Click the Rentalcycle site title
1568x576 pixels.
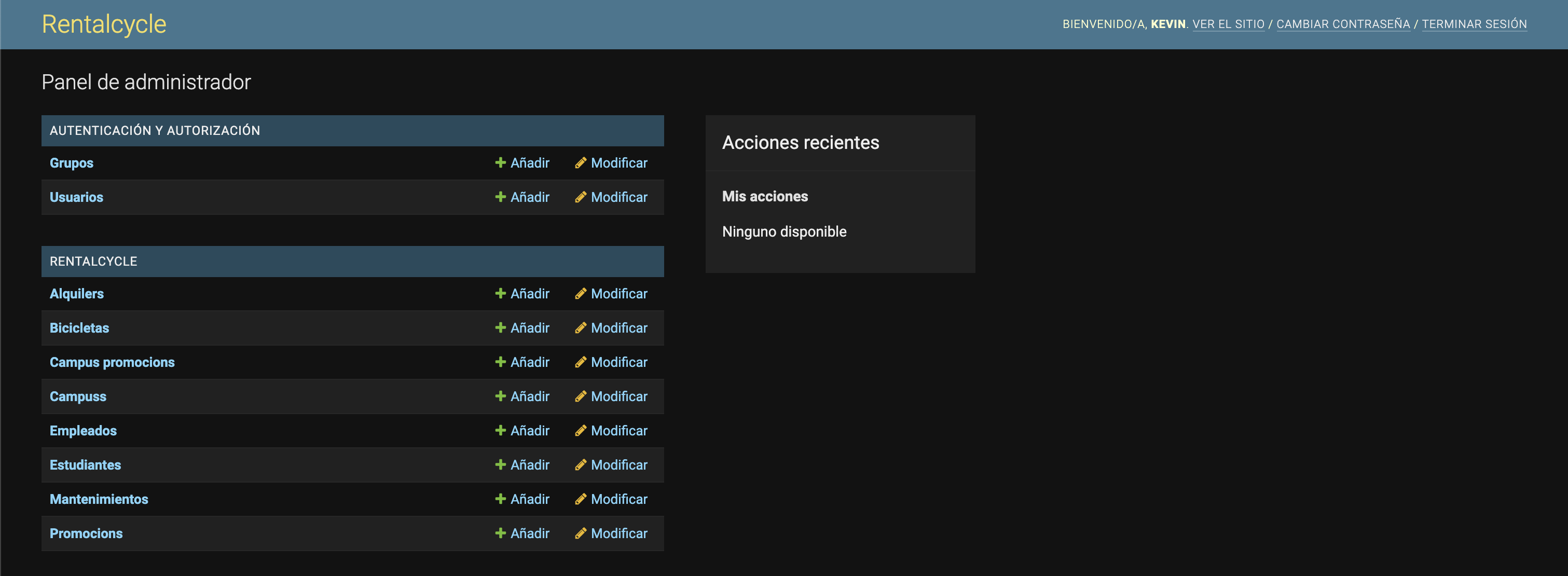click(103, 24)
